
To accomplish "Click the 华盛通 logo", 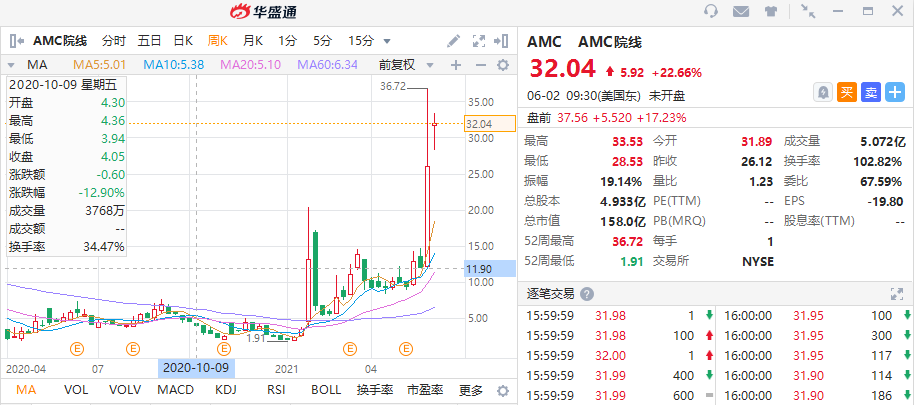I will click(x=262, y=11).
